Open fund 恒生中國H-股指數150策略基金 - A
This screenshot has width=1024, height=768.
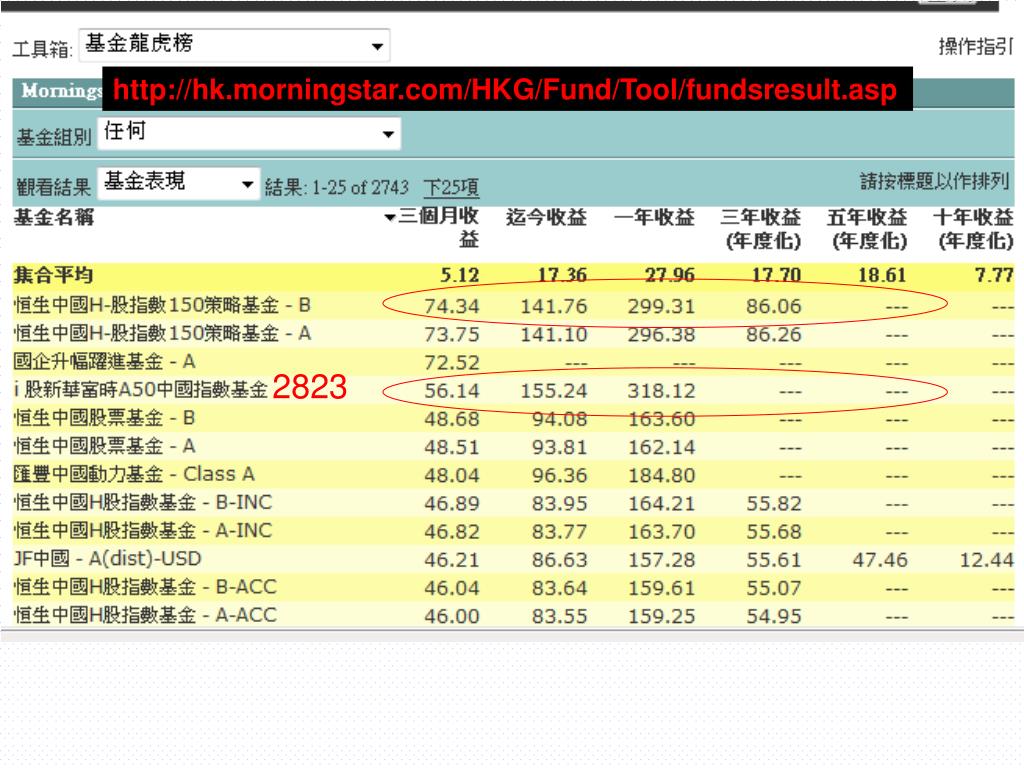point(162,333)
